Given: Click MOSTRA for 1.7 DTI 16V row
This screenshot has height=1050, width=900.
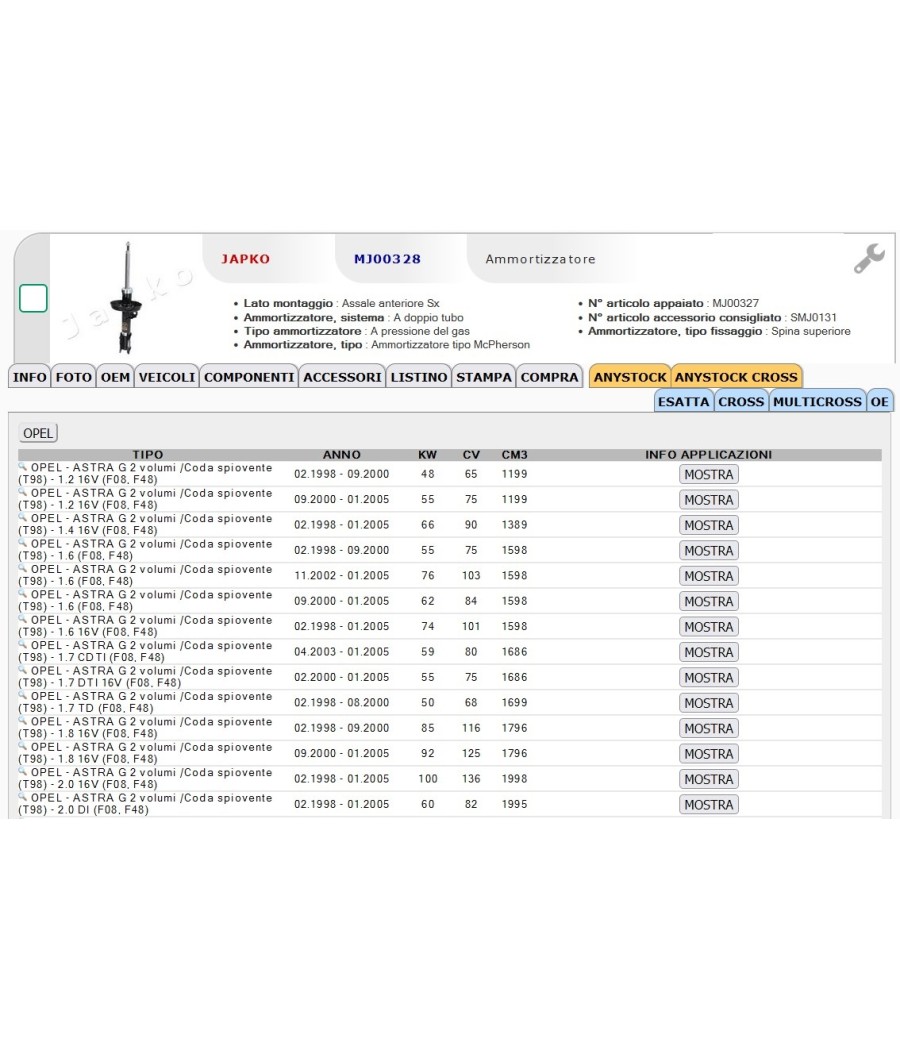Looking at the screenshot, I should (x=708, y=678).
